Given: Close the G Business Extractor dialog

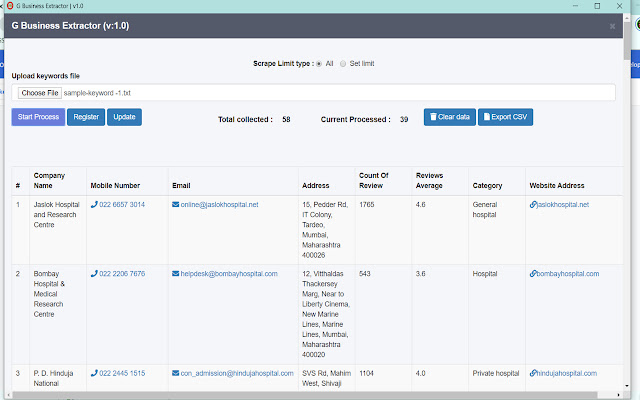Looking at the screenshot, I should point(612,26).
